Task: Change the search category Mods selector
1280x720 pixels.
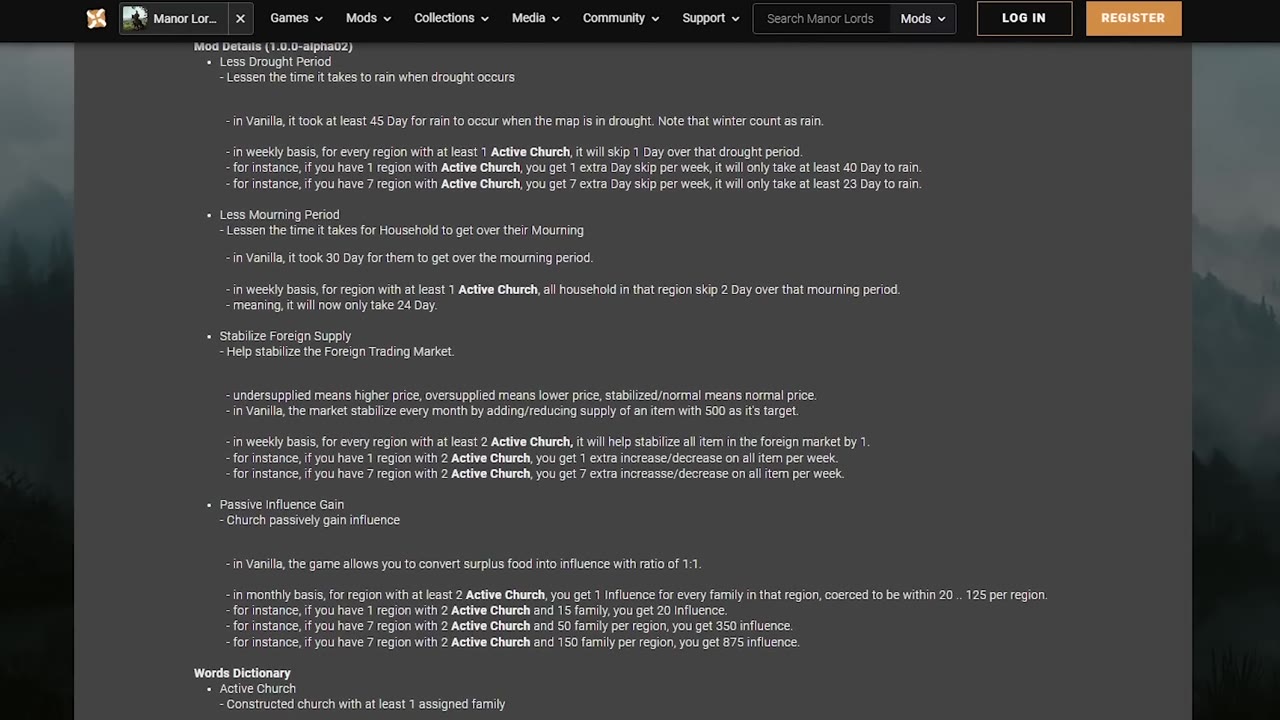Action: pyautogui.click(x=922, y=18)
